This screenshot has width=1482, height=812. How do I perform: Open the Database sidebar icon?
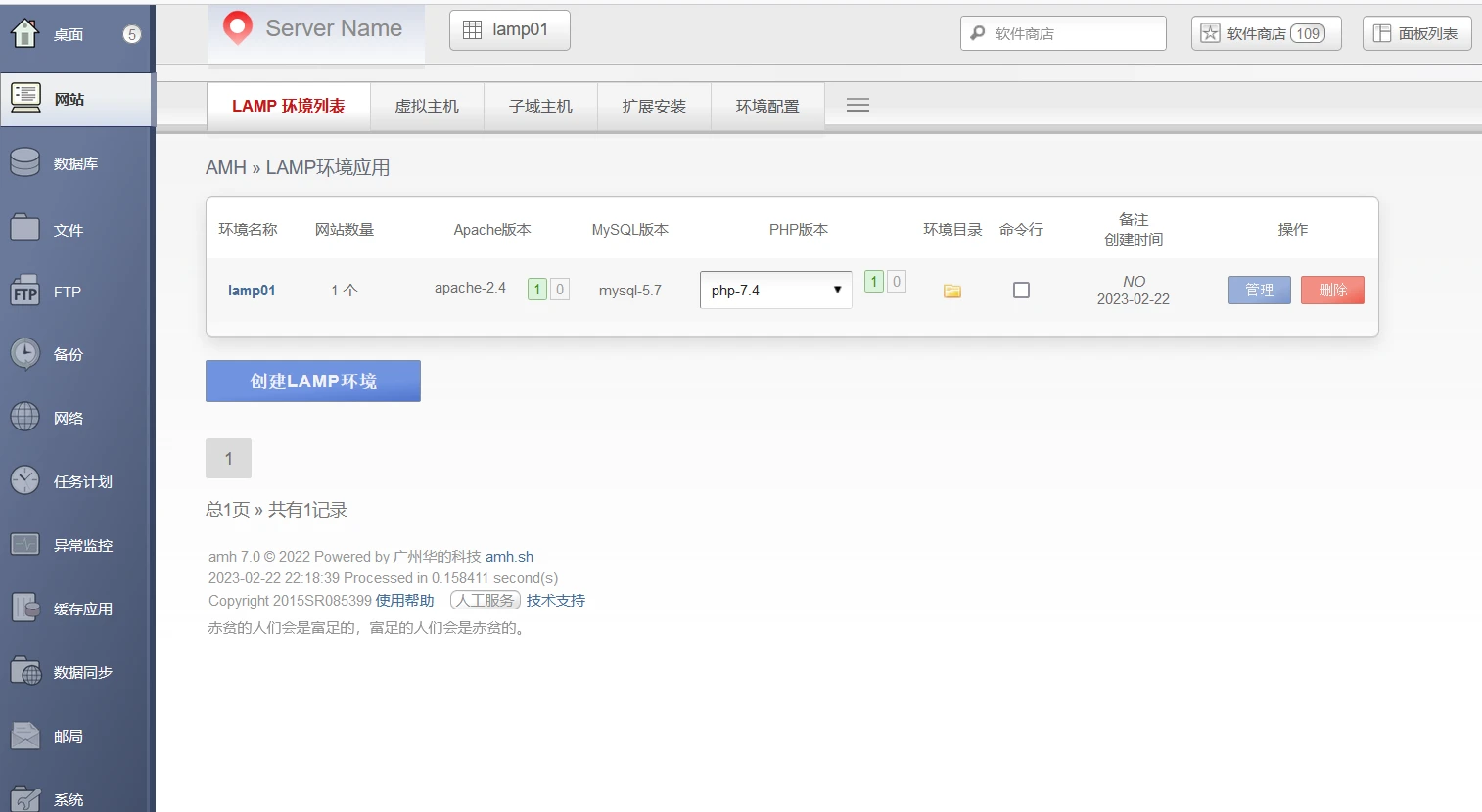pyautogui.click(x=25, y=162)
